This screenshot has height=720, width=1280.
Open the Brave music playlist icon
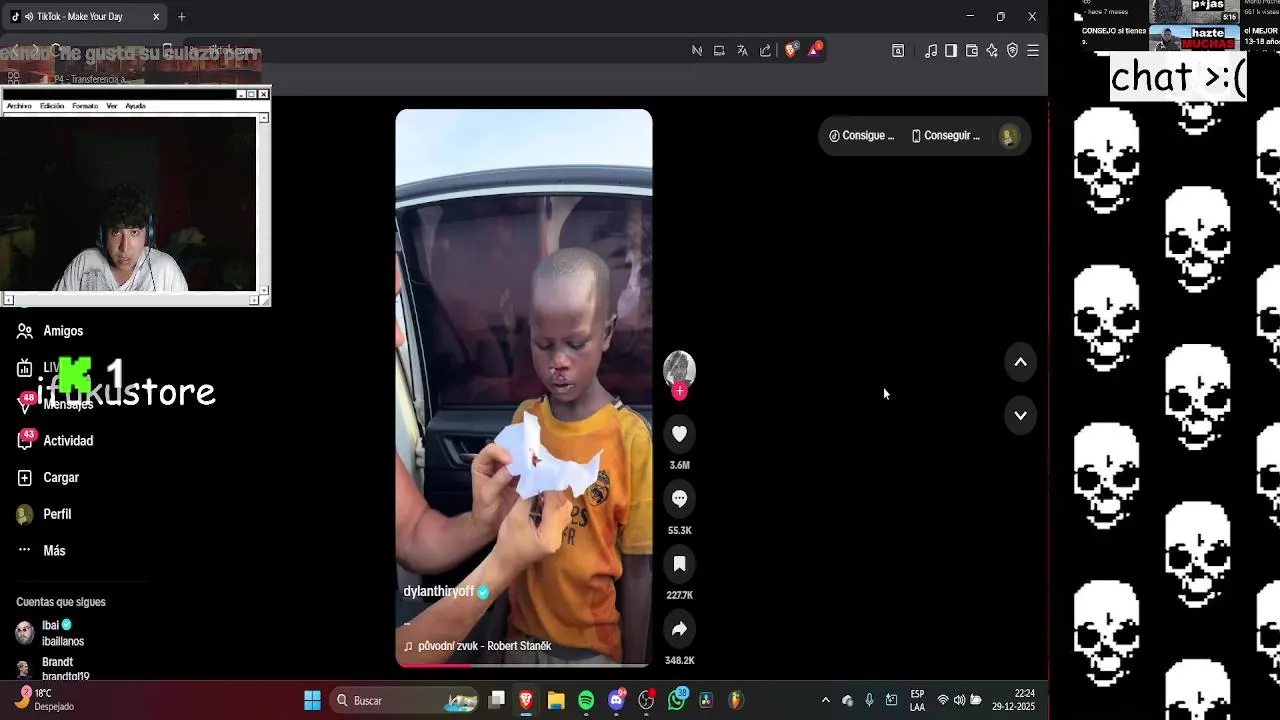click(931, 51)
